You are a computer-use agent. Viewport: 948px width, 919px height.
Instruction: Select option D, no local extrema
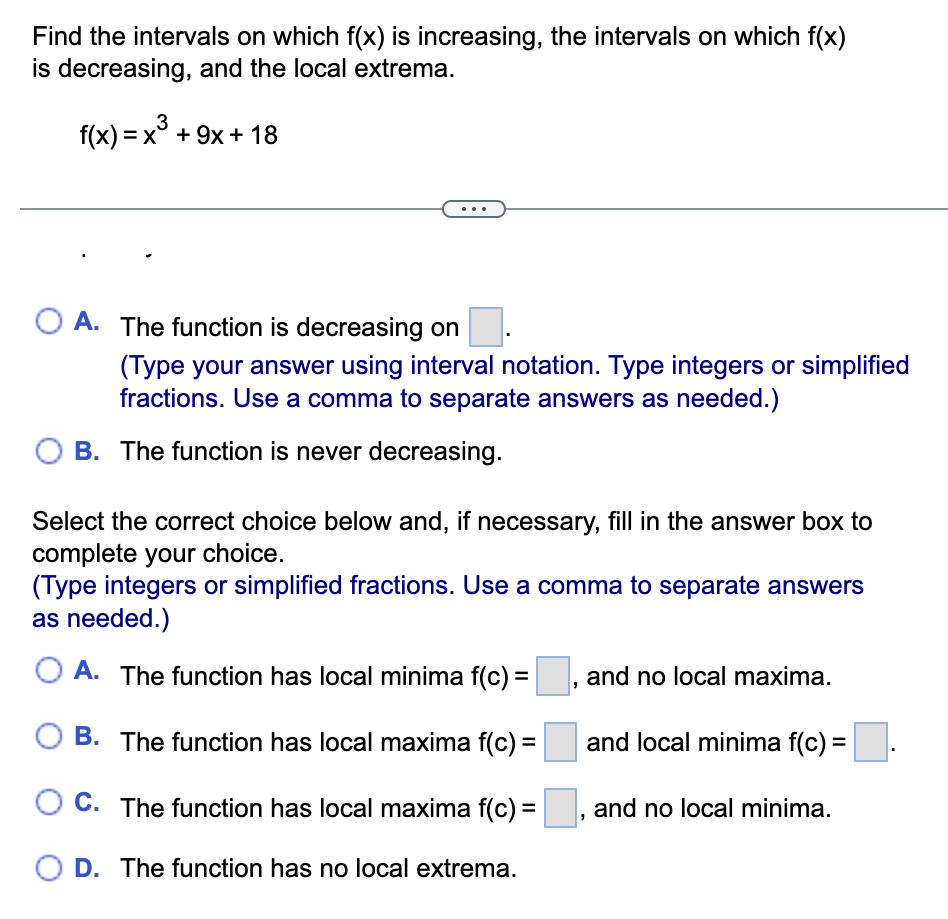47,868
